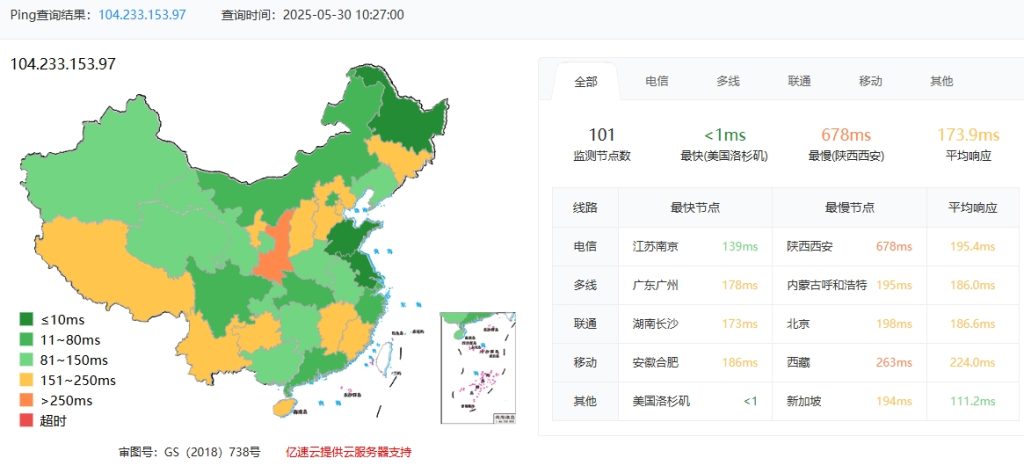Click the 平均响应 column header

972,207
